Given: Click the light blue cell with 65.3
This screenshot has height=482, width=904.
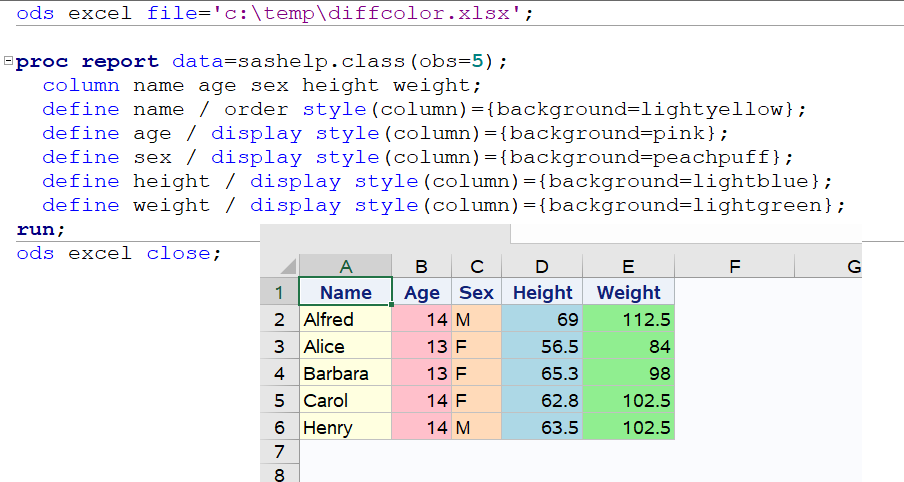Looking at the screenshot, I should 542,374.
